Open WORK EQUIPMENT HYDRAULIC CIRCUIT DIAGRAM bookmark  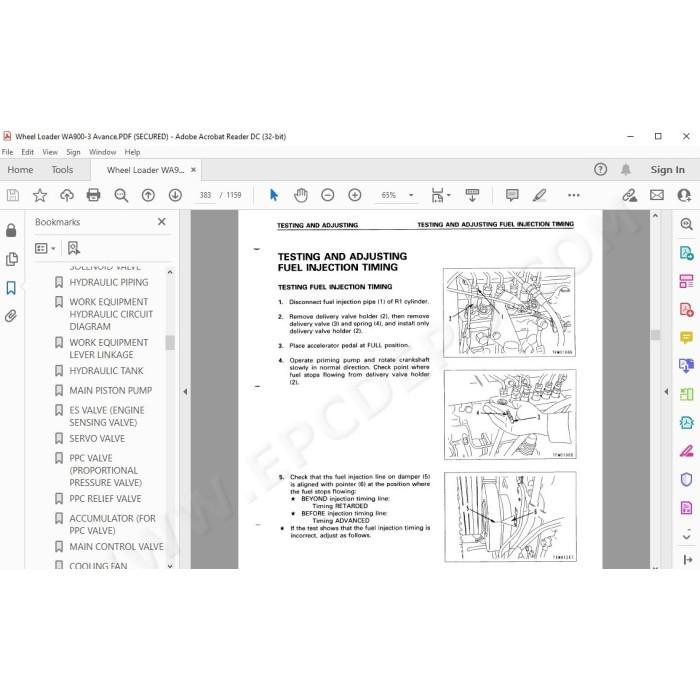click(111, 314)
